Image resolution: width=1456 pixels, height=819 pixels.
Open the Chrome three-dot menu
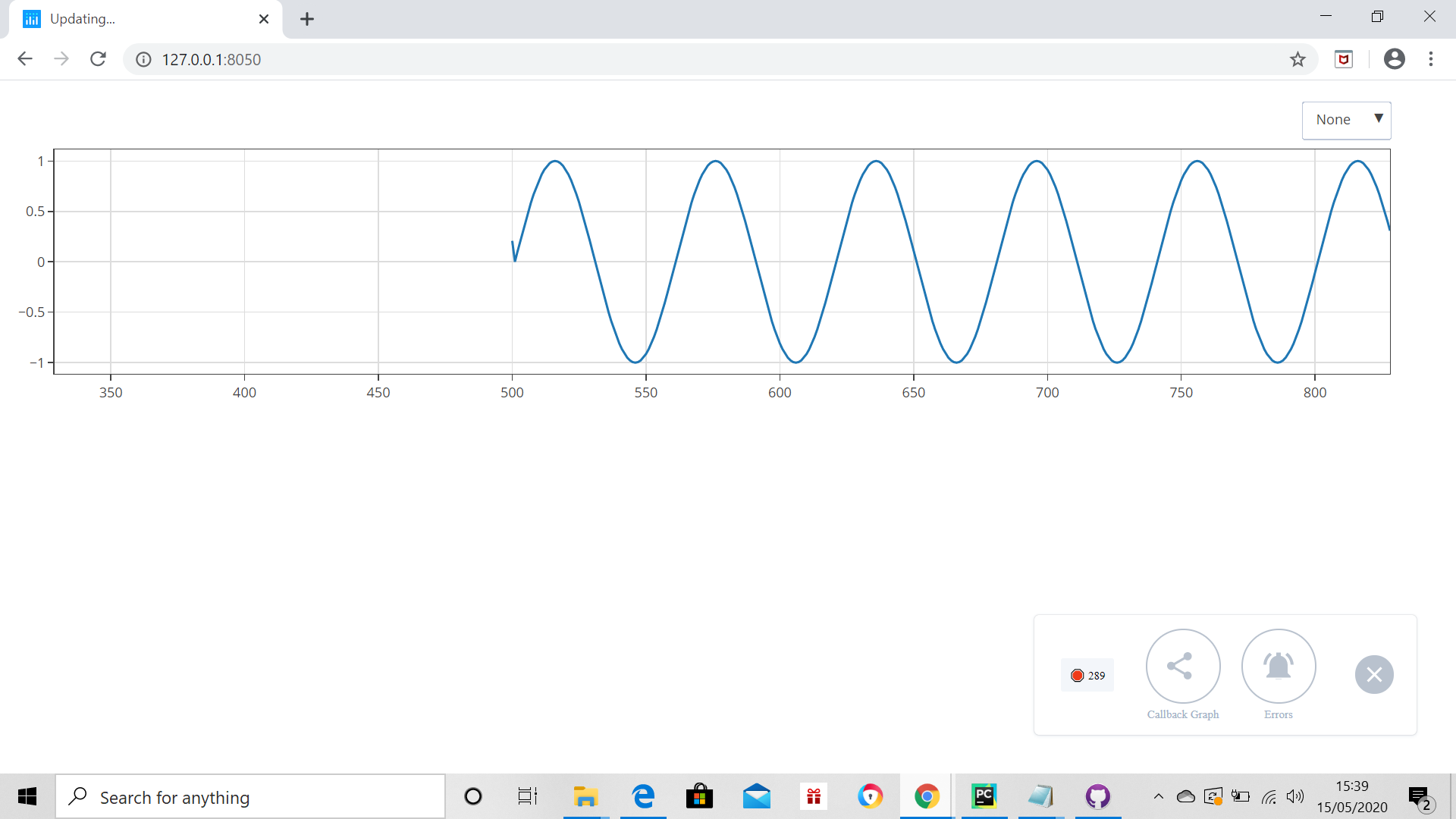(x=1430, y=59)
